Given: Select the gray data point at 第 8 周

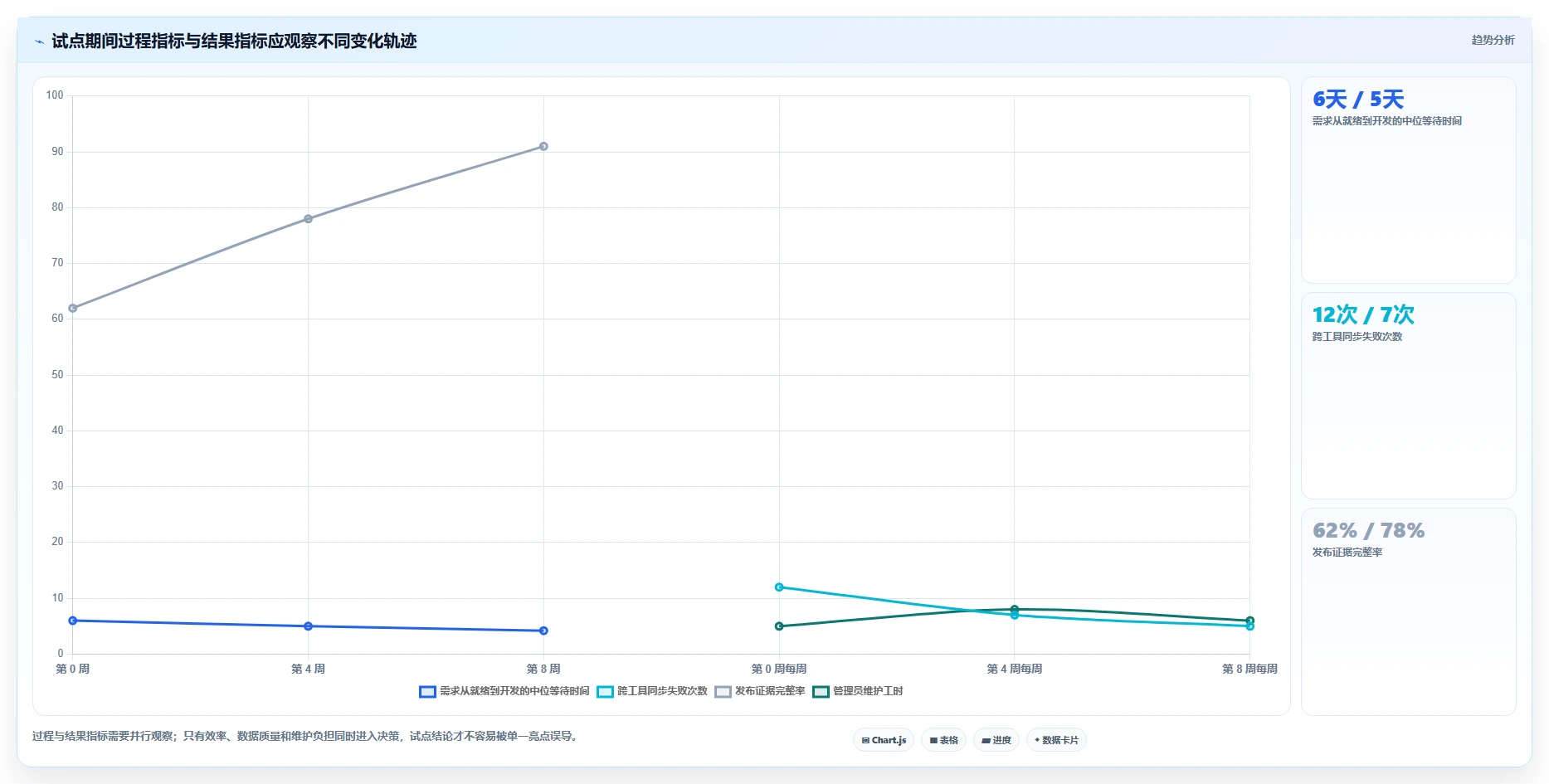Looking at the screenshot, I should point(543,146).
